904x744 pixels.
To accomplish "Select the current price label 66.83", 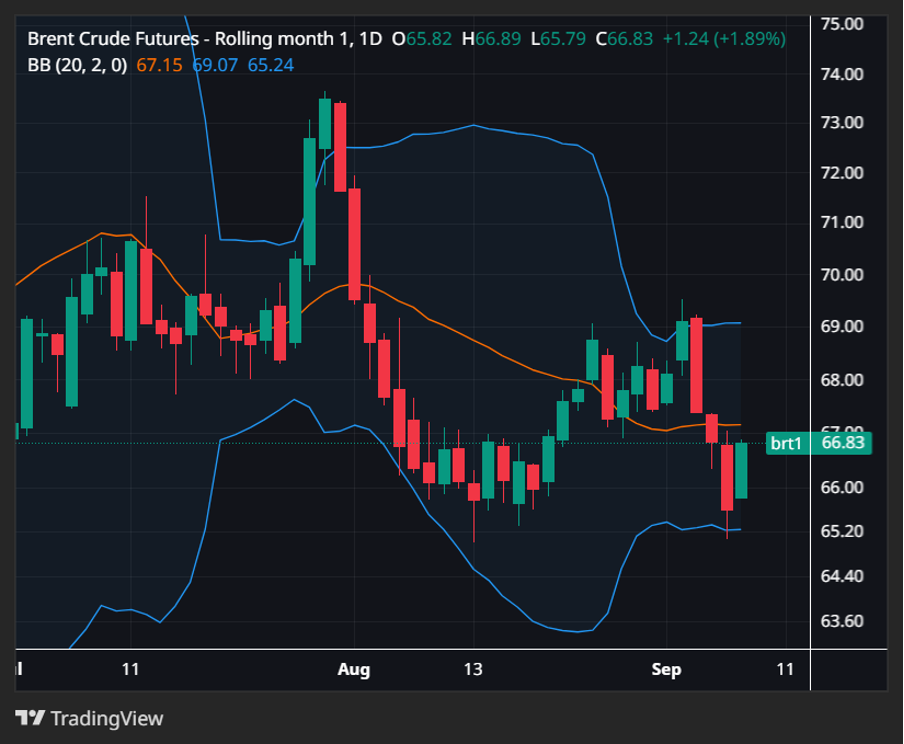I will tap(840, 443).
